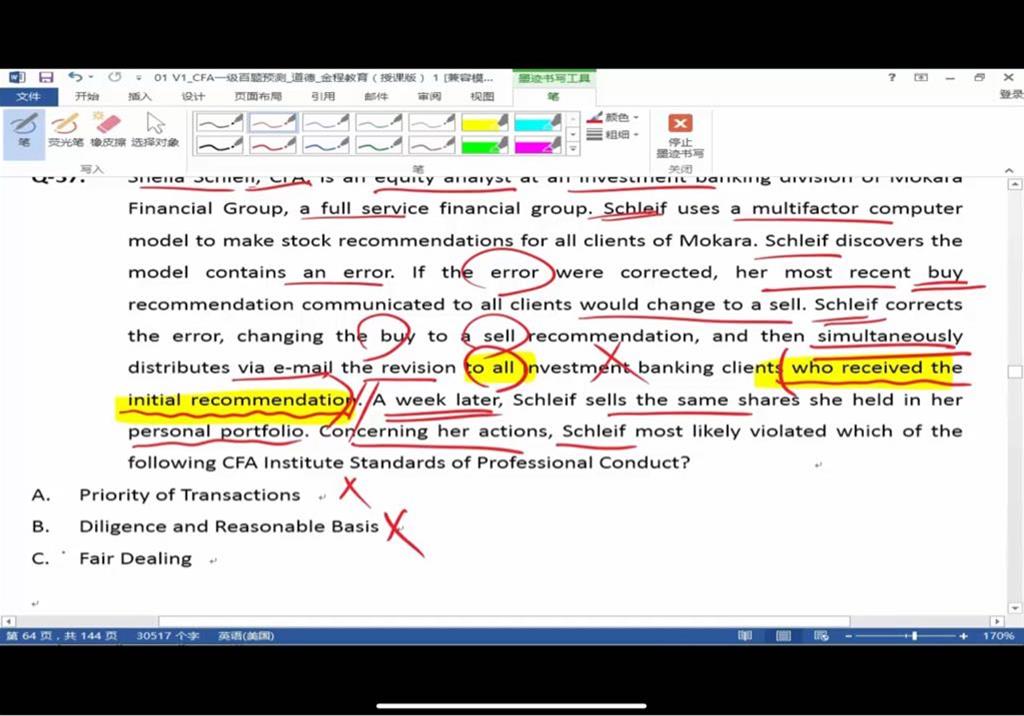Image resolution: width=1024 pixels, height=716 pixels.
Task: Pick the green pen in bottom row
Action: [x=379, y=144]
